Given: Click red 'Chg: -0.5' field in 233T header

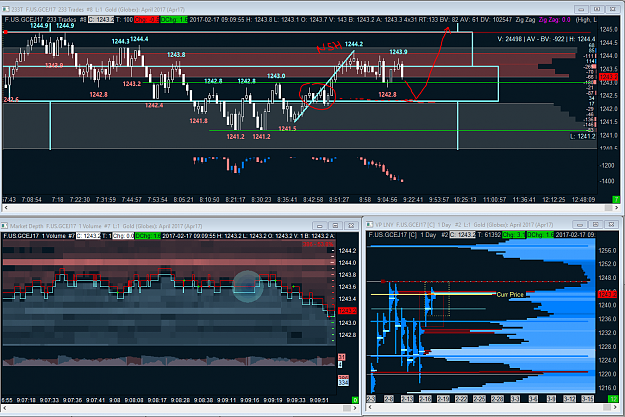Looking at the screenshot, I should [x=147, y=20].
